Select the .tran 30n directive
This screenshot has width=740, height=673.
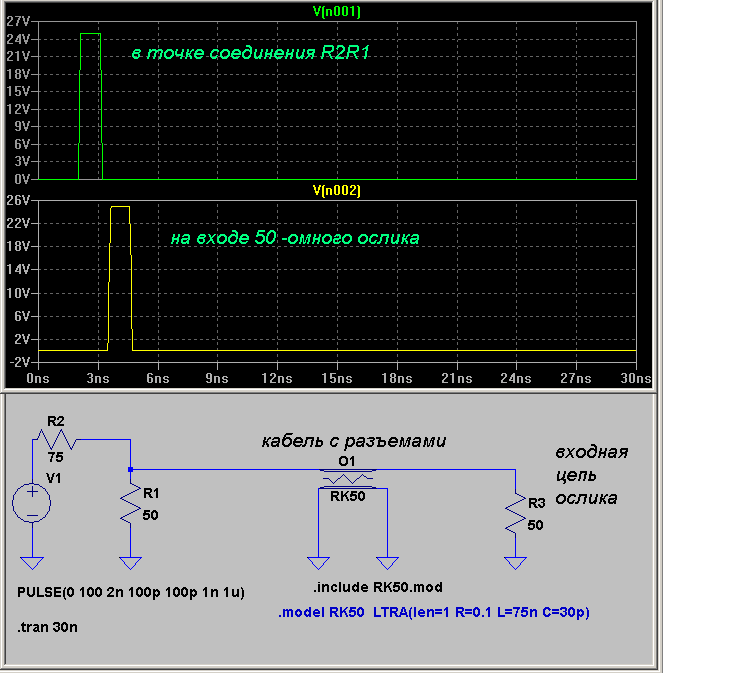pos(47,627)
